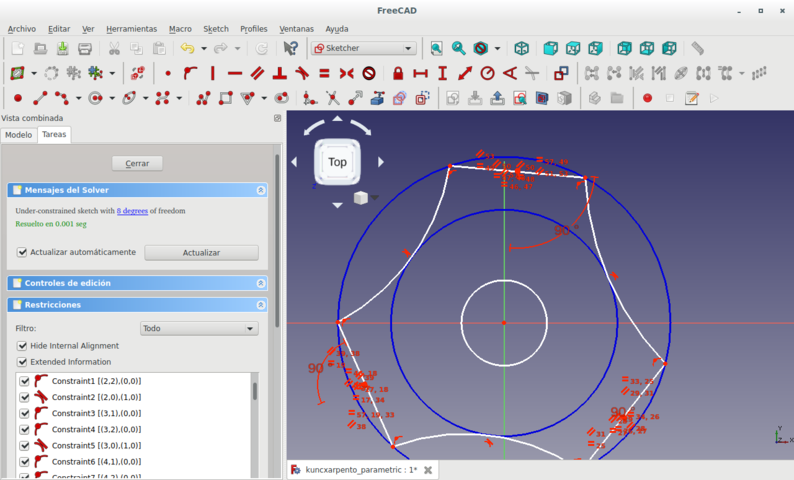Image resolution: width=794 pixels, height=480 pixels.
Task: Choose the radius constraint tool
Action: coord(487,73)
